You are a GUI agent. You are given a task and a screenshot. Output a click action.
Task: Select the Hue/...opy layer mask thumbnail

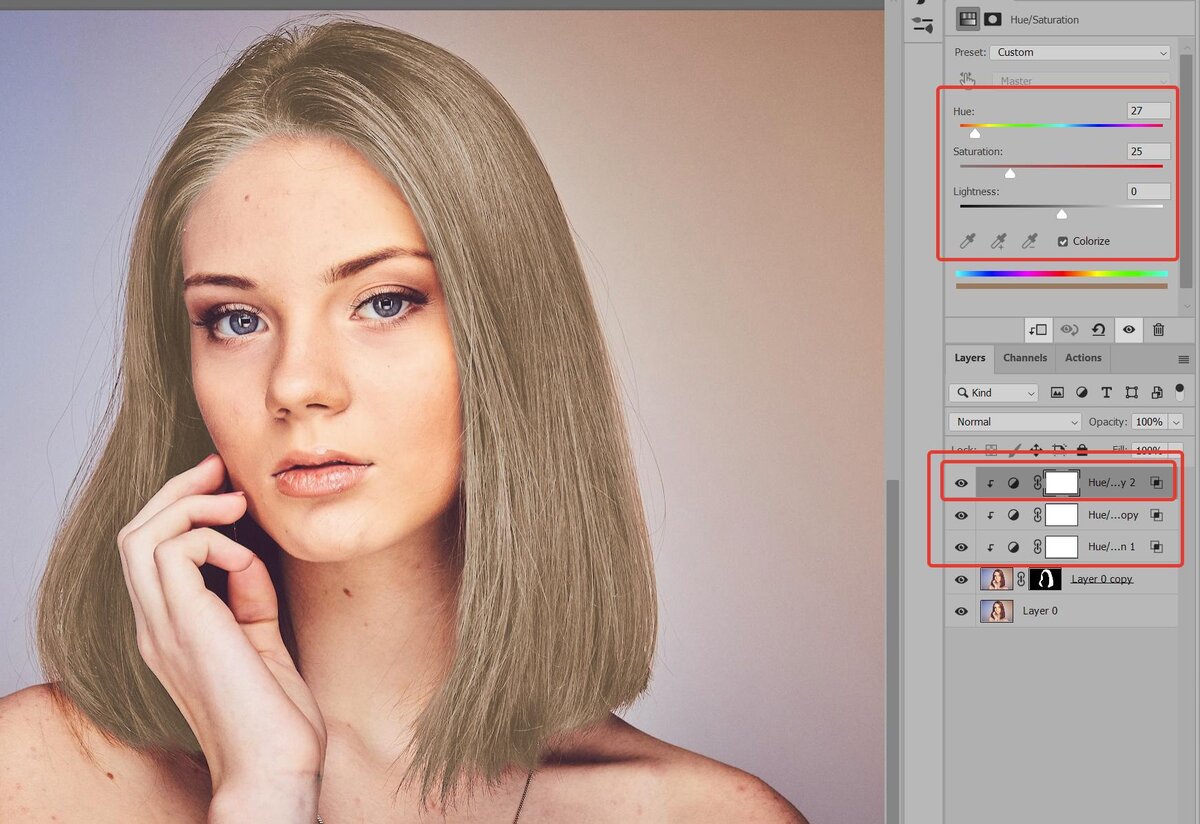(x=1061, y=515)
